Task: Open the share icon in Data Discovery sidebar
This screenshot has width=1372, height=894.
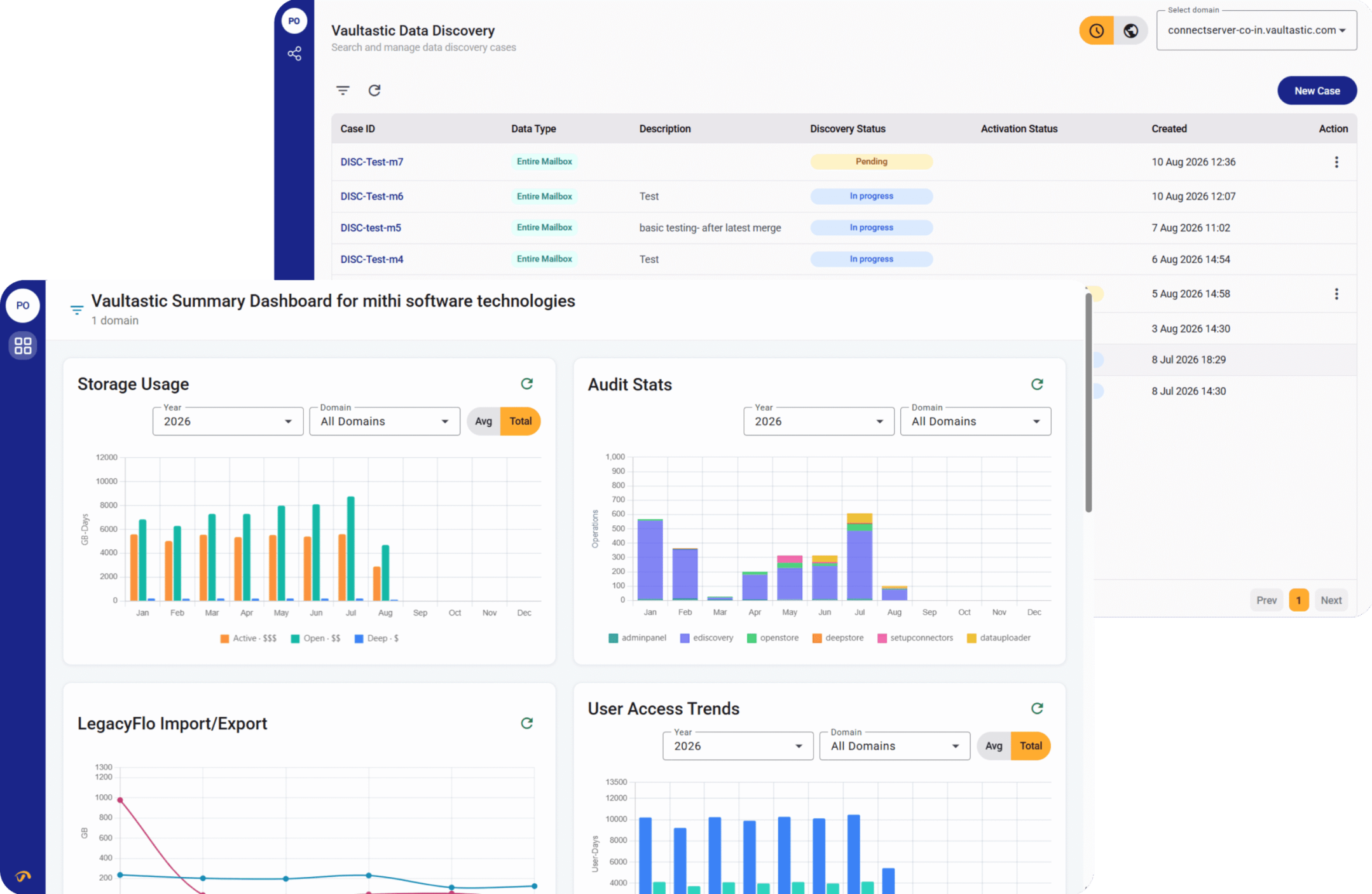Action: (x=294, y=53)
